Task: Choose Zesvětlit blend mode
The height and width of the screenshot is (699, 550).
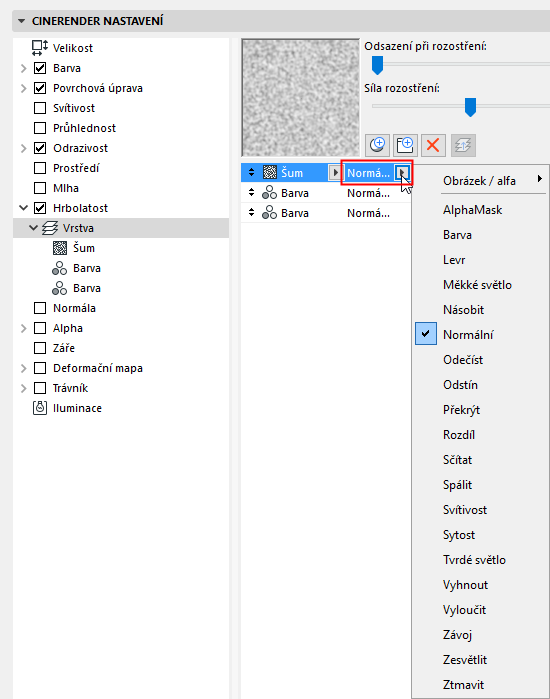Action: coord(480,659)
